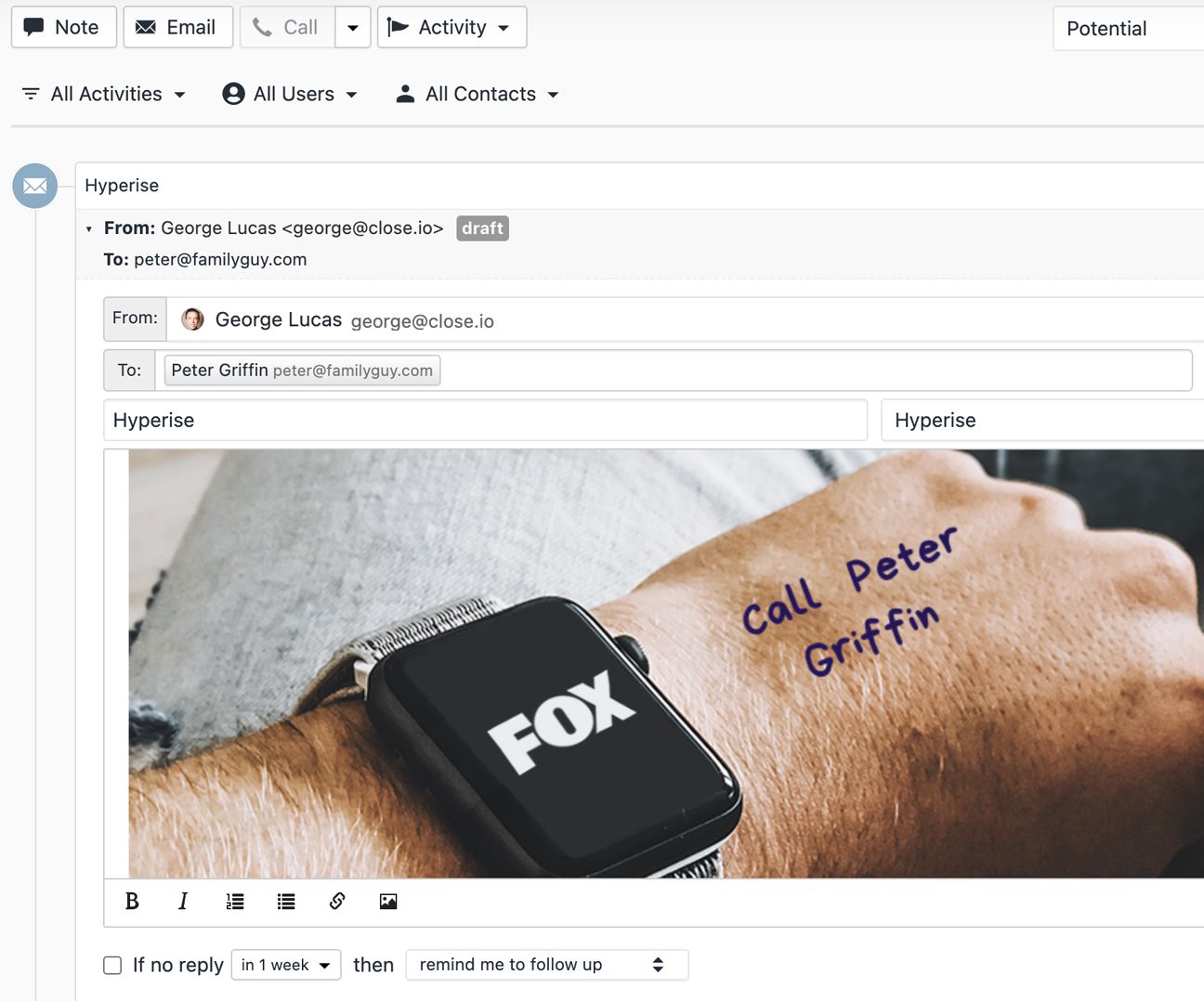Expand the All Activities filter

tap(103, 94)
